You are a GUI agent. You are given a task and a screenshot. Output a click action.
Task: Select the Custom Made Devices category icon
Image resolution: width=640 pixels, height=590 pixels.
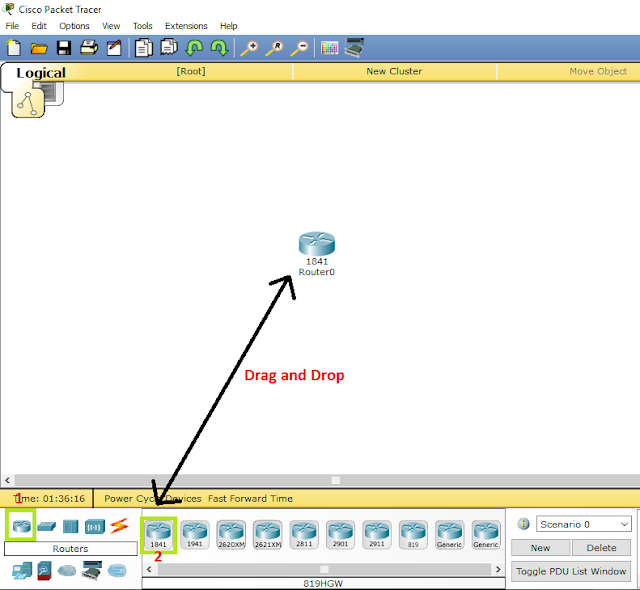(x=92, y=570)
